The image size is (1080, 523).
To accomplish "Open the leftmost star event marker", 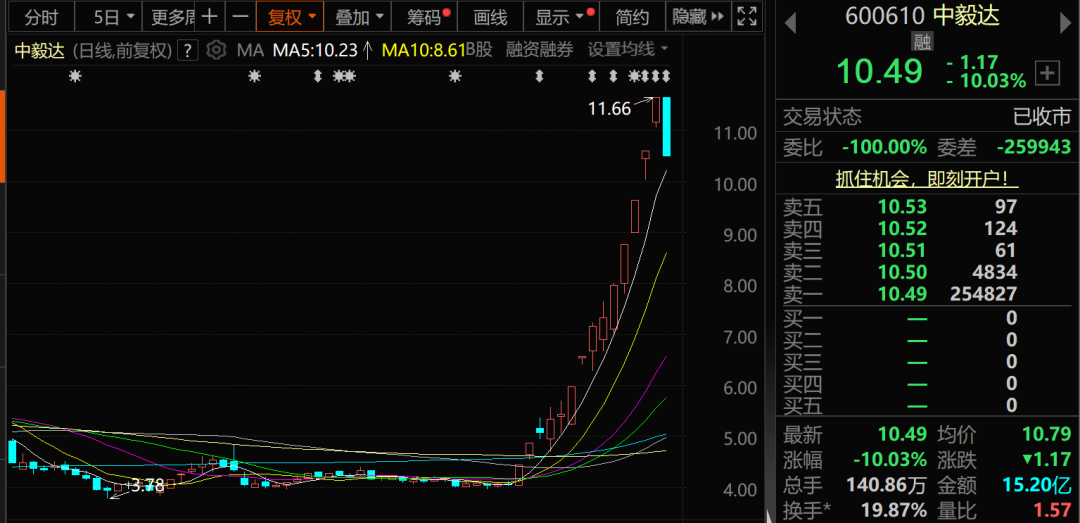I will pos(75,76).
